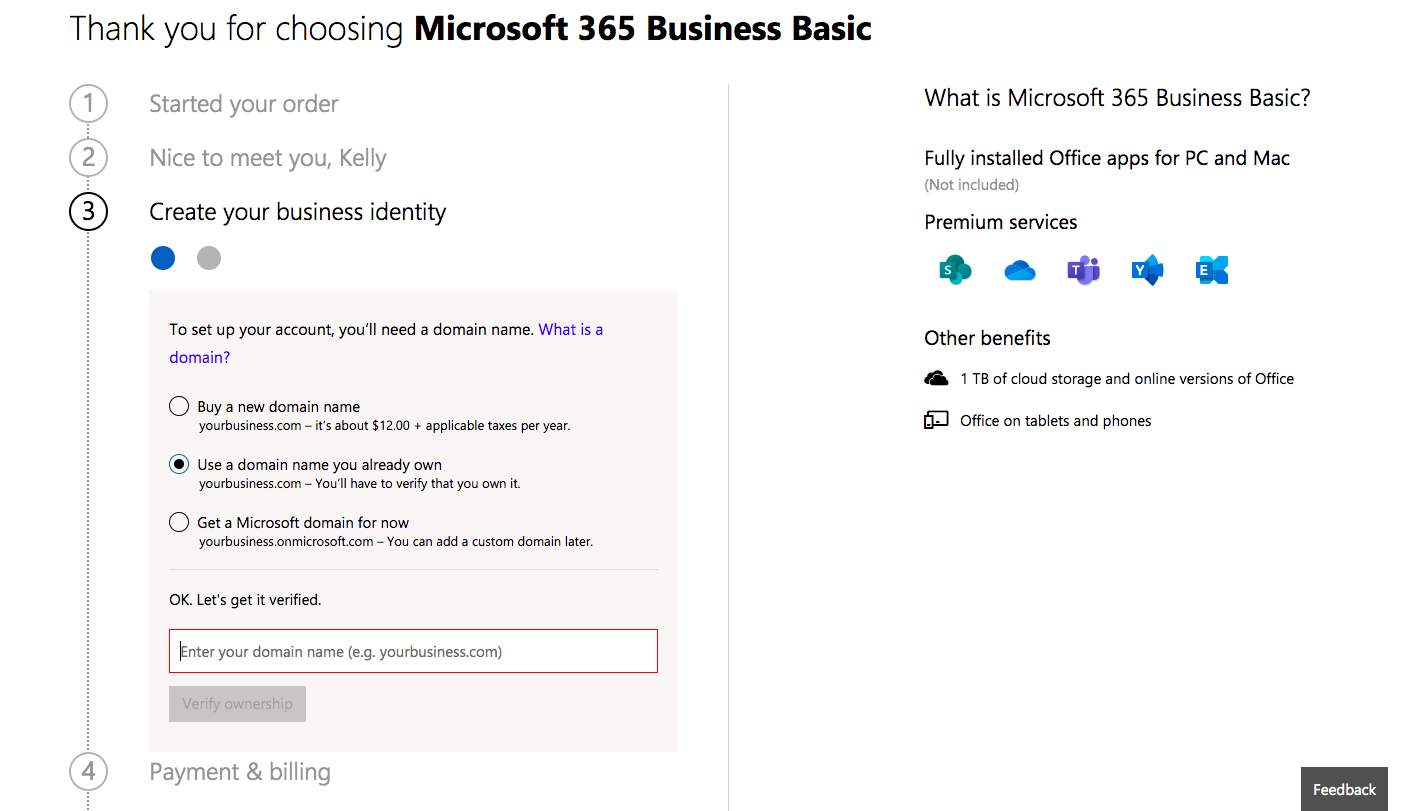Click step 3 circle Create your business identity
Image resolution: width=1406 pixels, height=811 pixels.
(88, 212)
